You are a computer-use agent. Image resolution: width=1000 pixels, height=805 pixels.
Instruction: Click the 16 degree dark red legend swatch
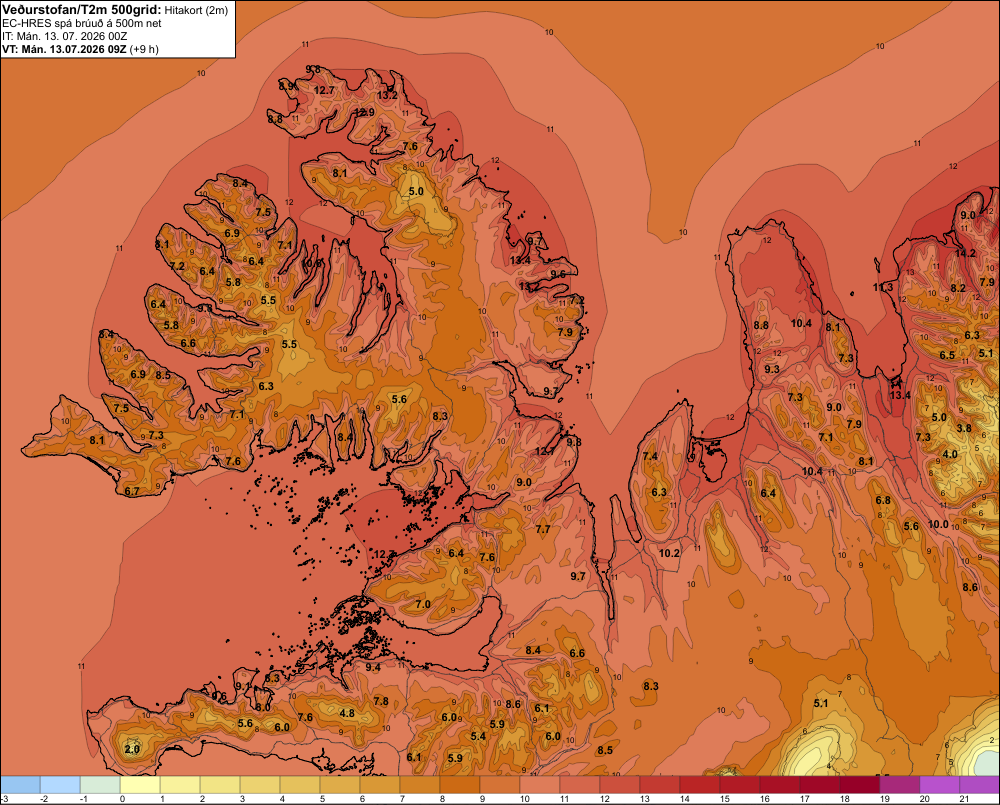pyautogui.click(x=780, y=784)
